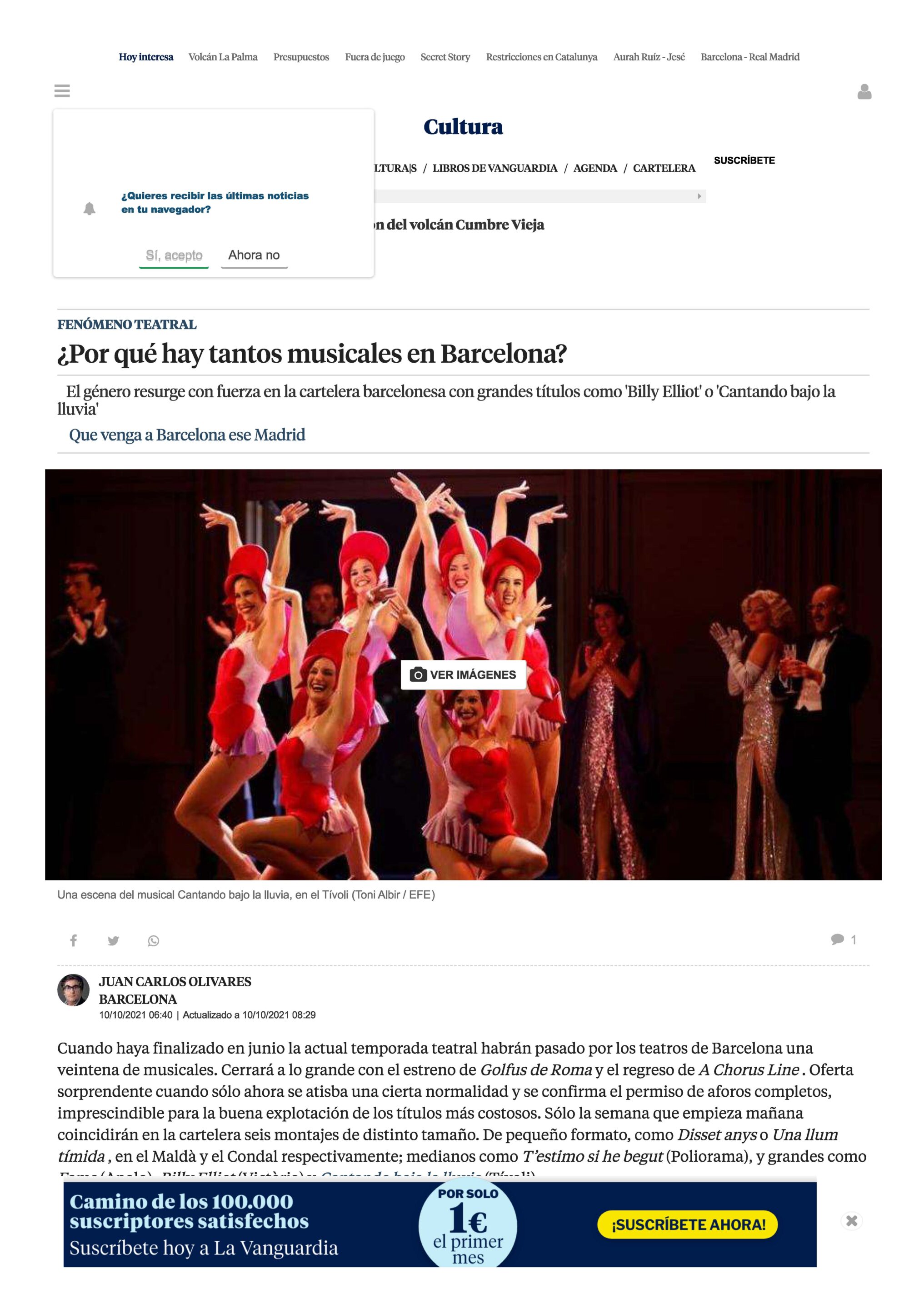Viewport: 924px width, 1309px height.
Task: Open the user account profile icon
Action: 864,92
